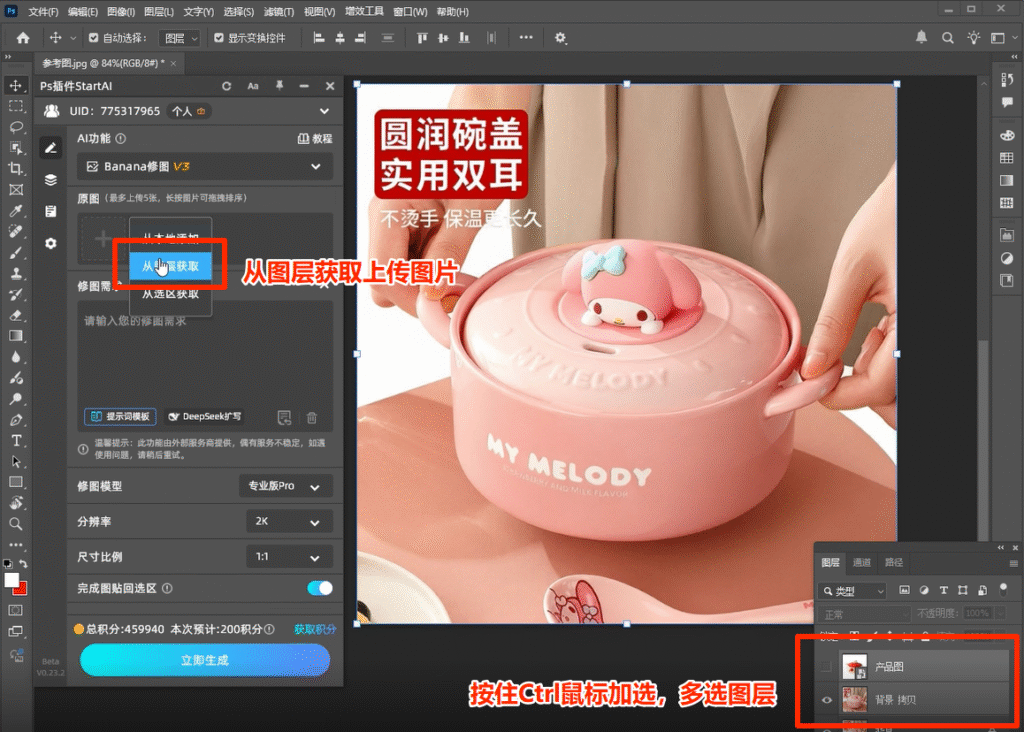Select the Rectangular Marquee tool

pos(16,106)
